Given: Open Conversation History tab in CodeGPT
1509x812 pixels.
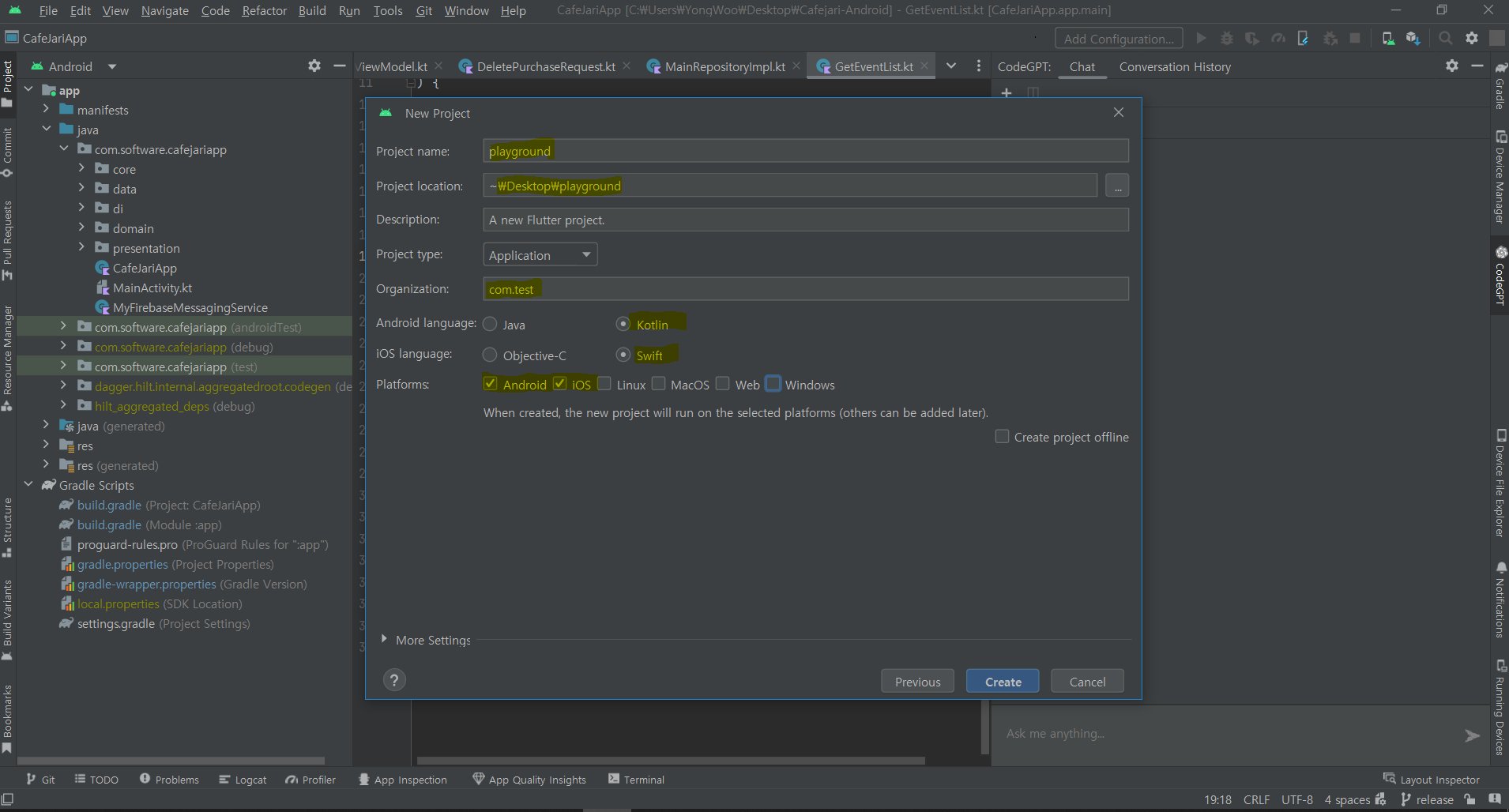Looking at the screenshot, I should click(1175, 66).
